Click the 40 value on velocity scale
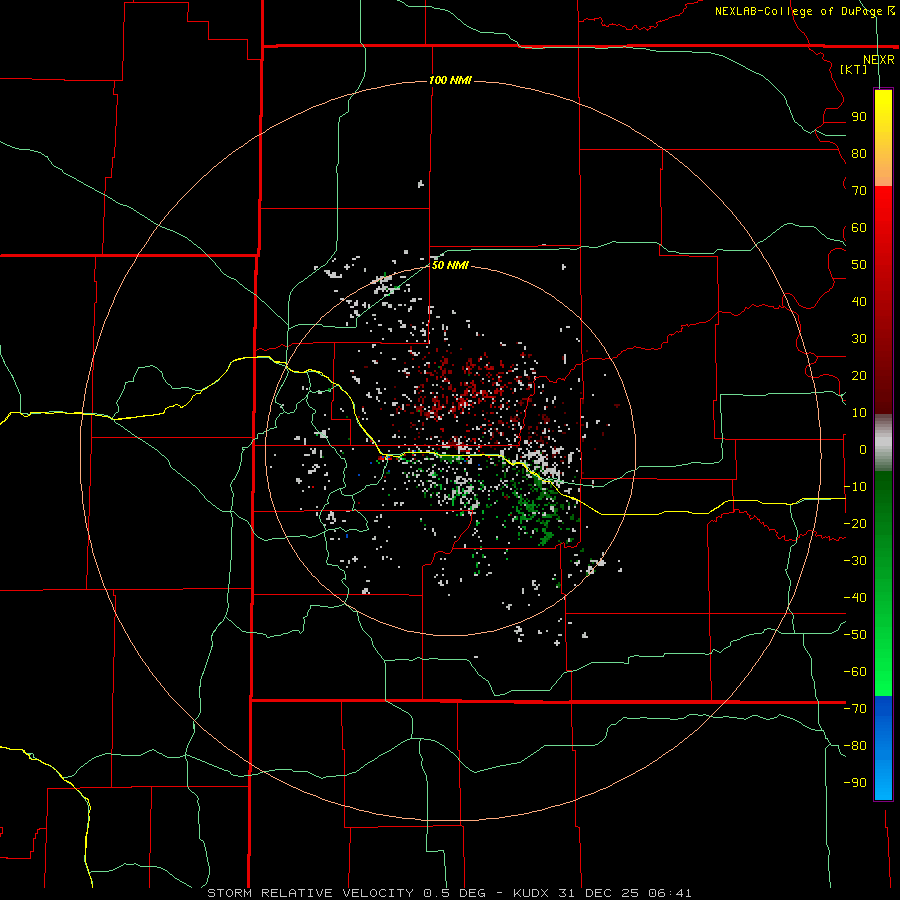900x900 pixels. tap(859, 301)
